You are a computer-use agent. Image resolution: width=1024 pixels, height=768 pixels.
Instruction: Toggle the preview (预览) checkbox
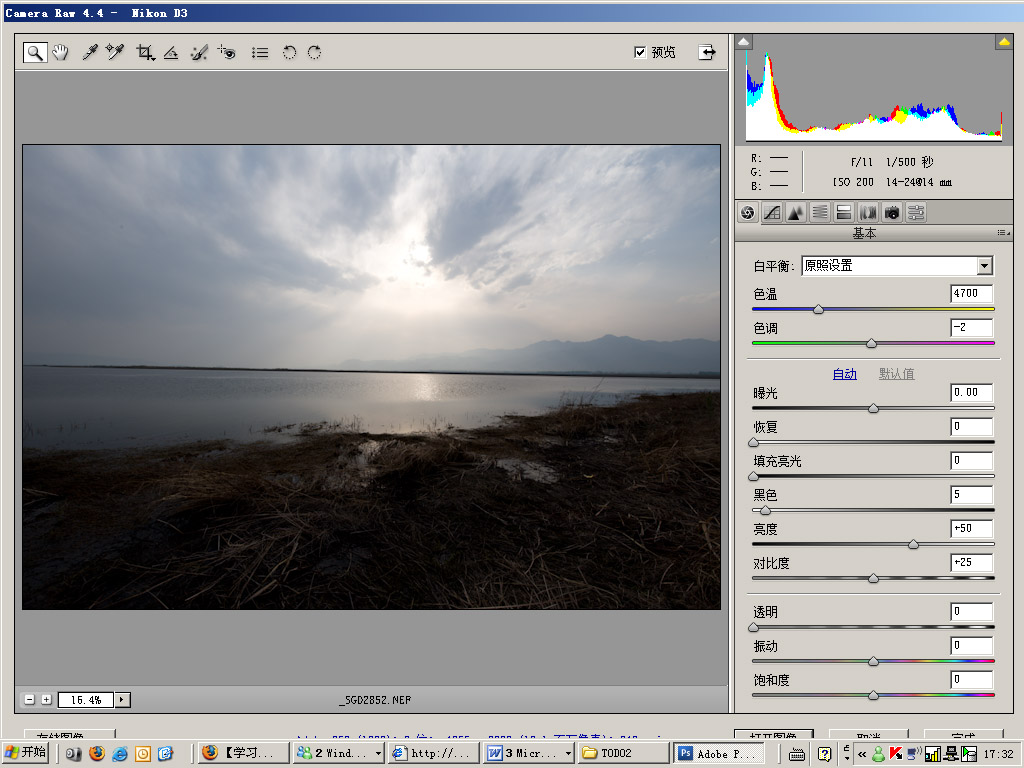[640, 52]
